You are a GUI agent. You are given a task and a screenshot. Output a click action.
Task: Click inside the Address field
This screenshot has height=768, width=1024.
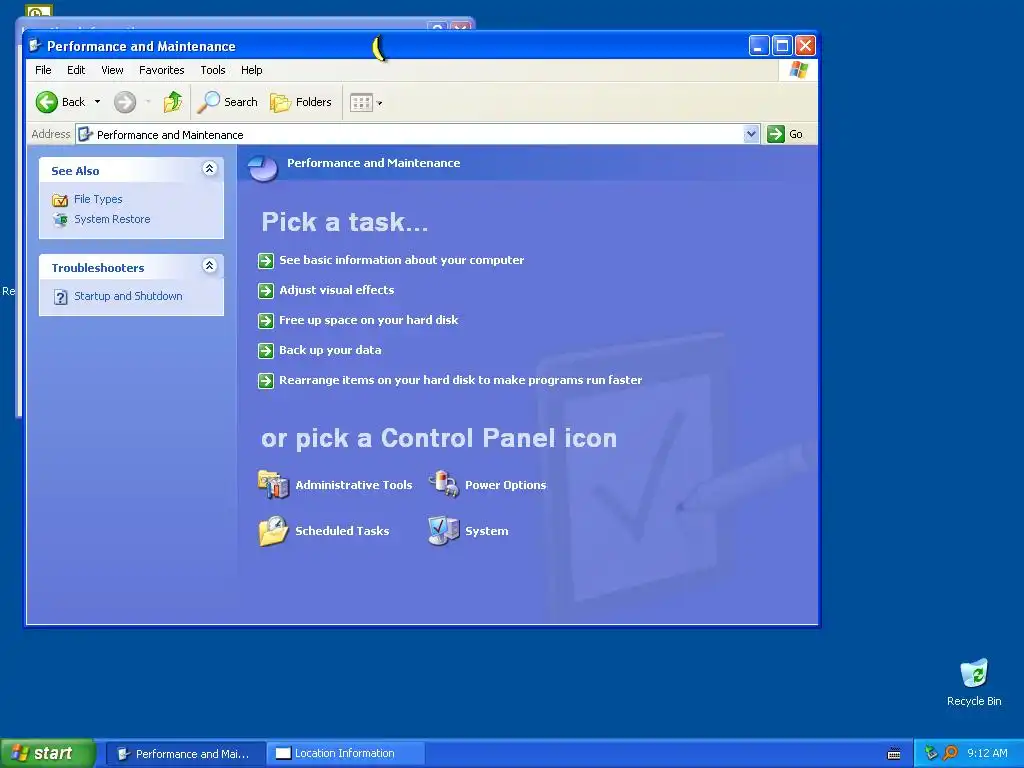tap(418, 135)
